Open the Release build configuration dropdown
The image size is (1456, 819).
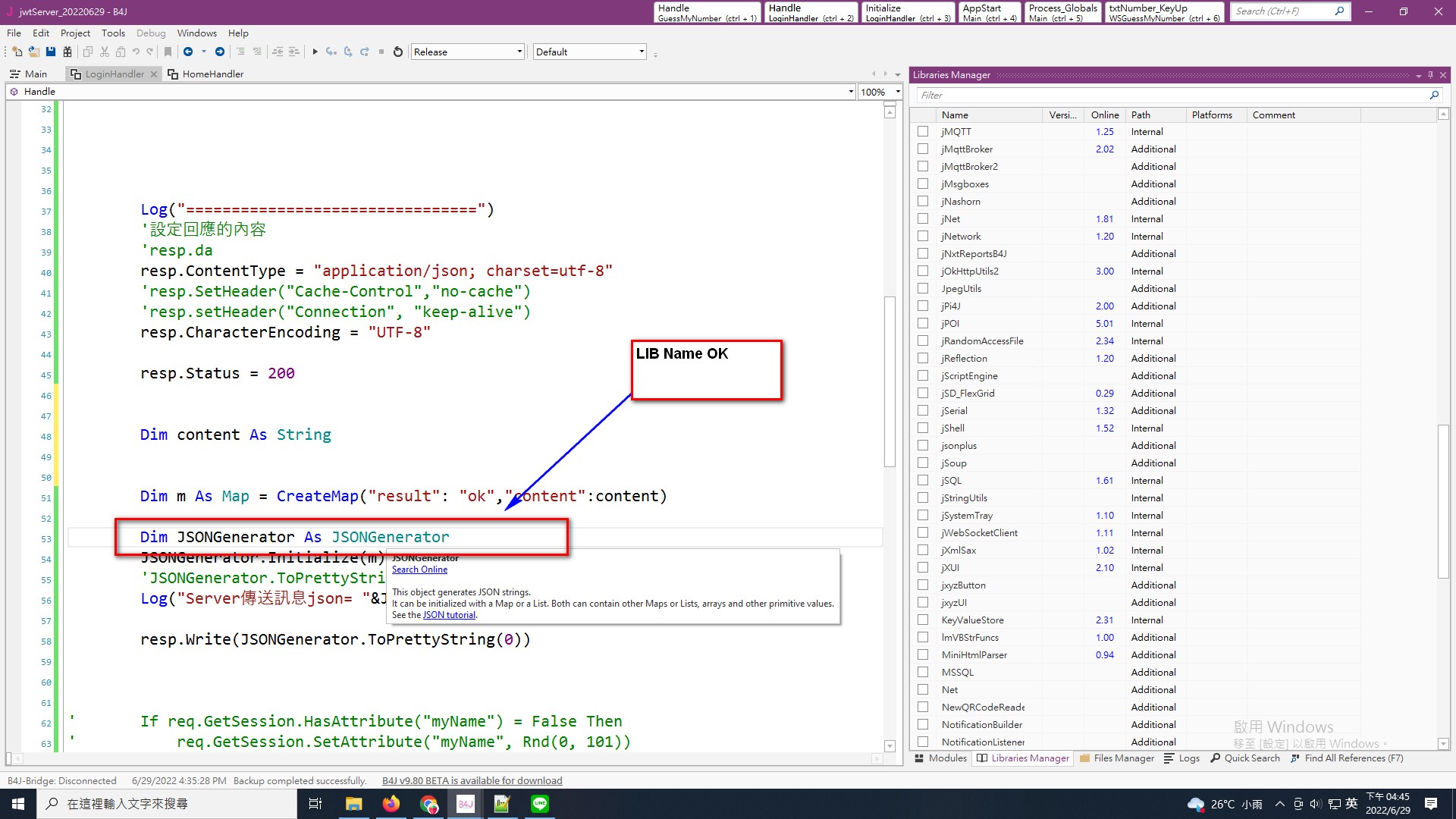[468, 52]
